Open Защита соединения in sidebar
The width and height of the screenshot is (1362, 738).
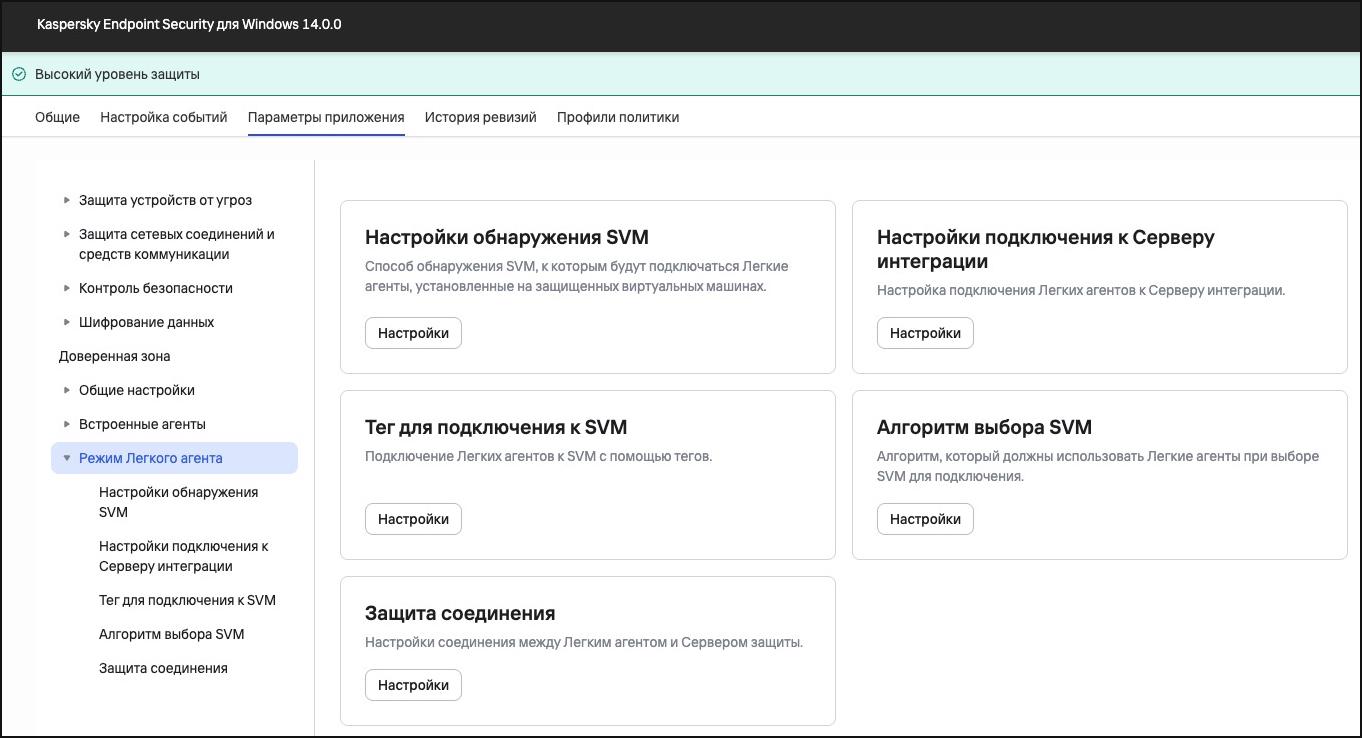coord(163,668)
